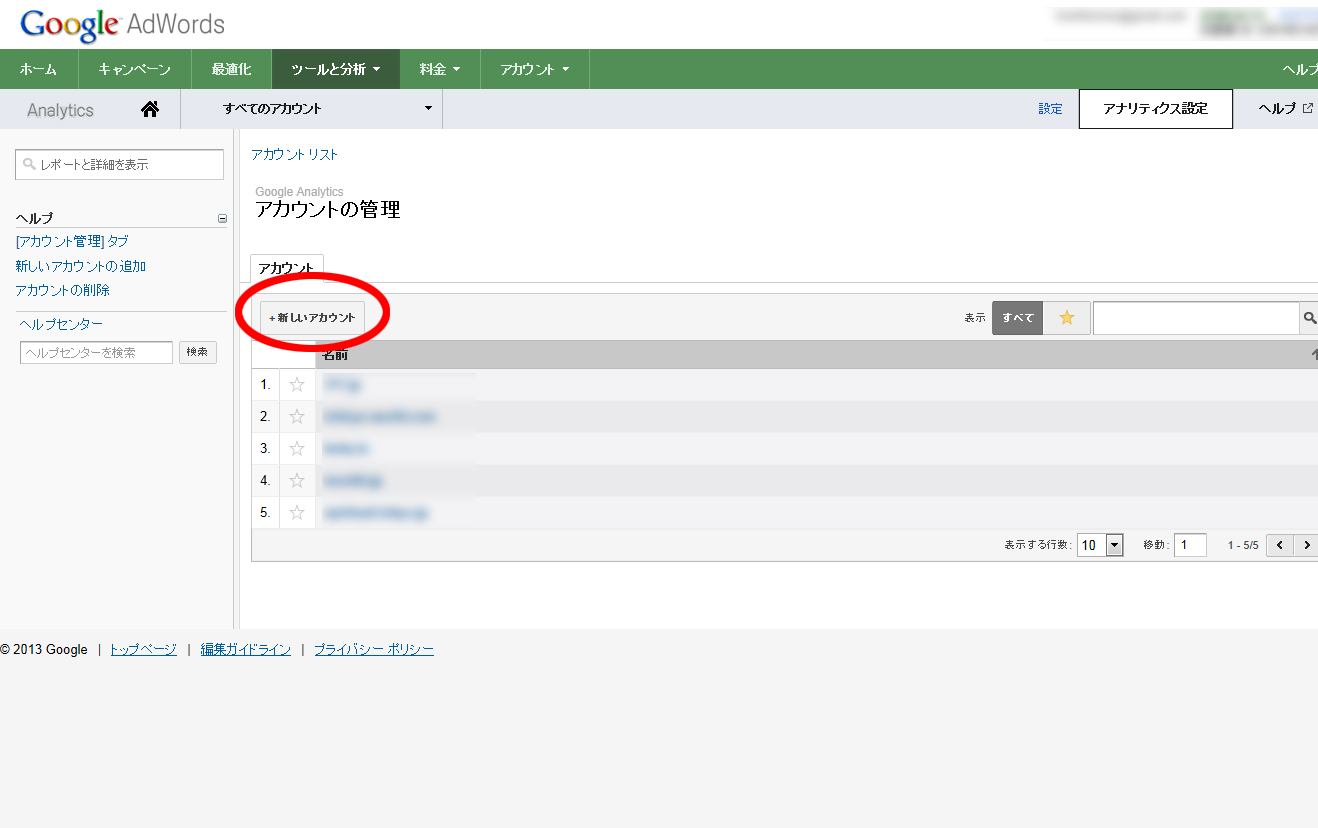This screenshot has height=828, width=1318.
Task: Open the ツールと分析 menu
Action: [336, 69]
